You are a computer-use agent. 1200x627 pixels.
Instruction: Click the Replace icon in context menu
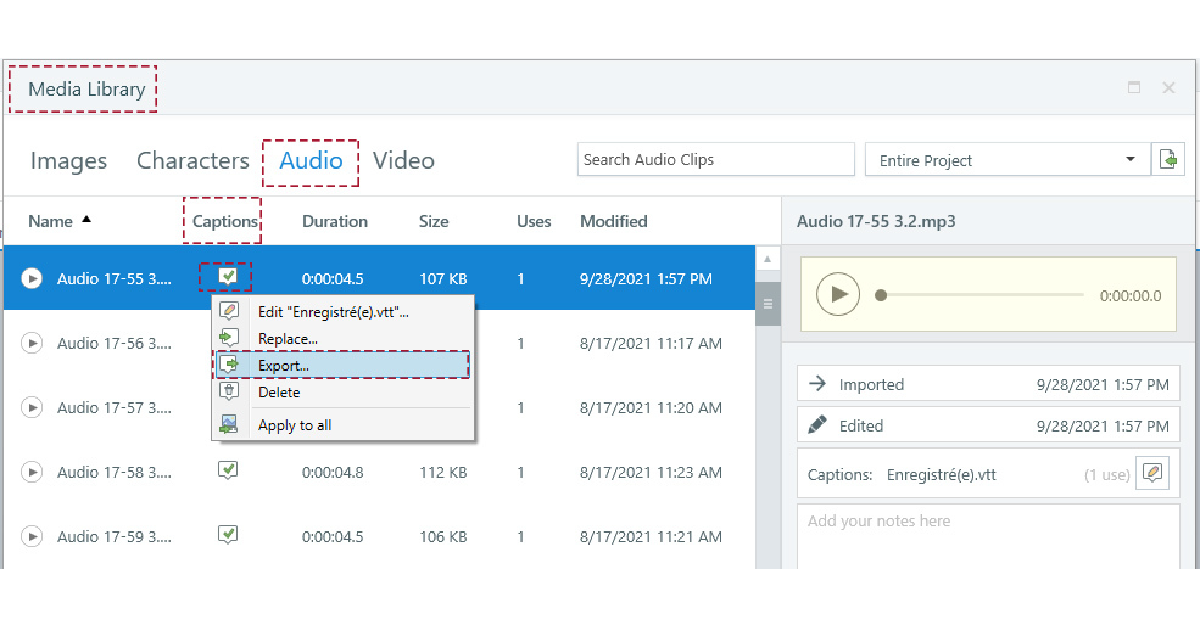(x=229, y=338)
